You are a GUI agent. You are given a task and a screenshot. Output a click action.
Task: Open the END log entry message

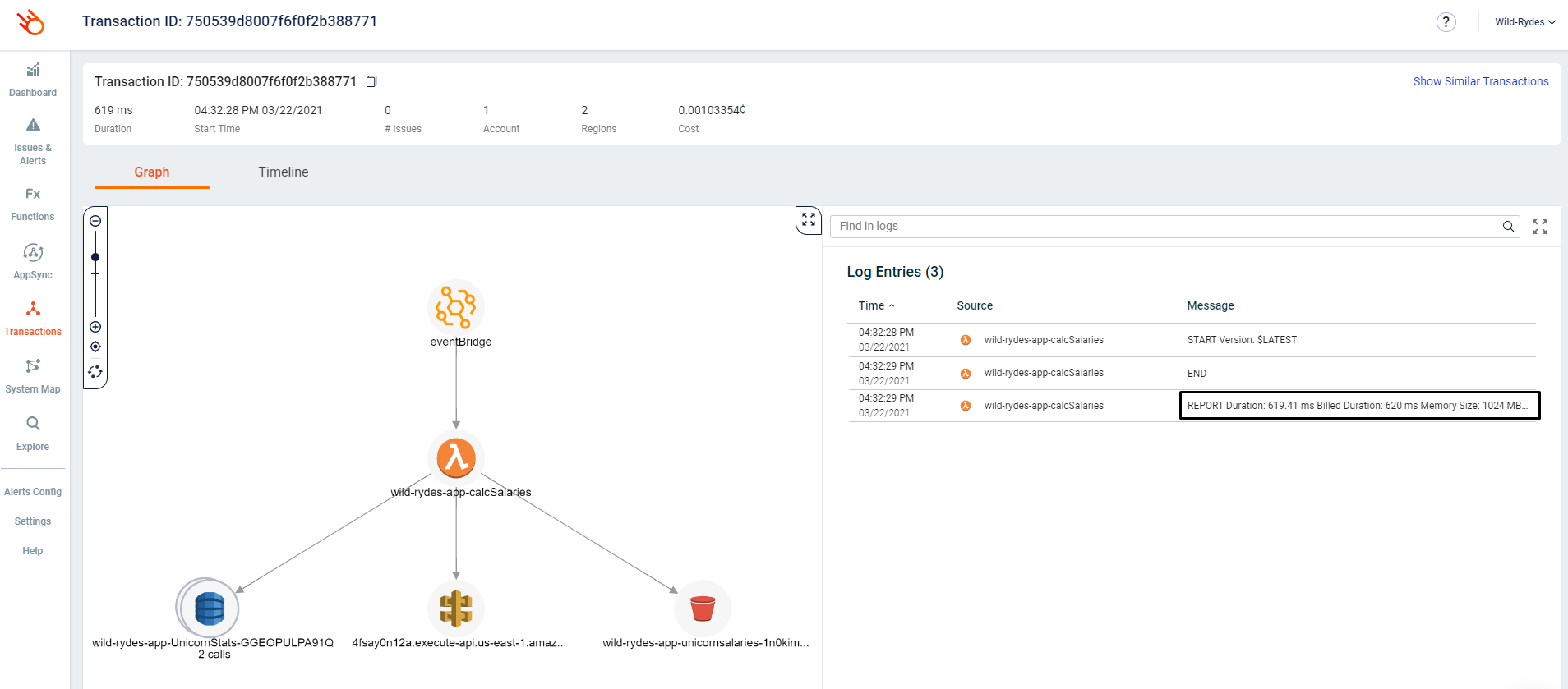[x=1197, y=374]
